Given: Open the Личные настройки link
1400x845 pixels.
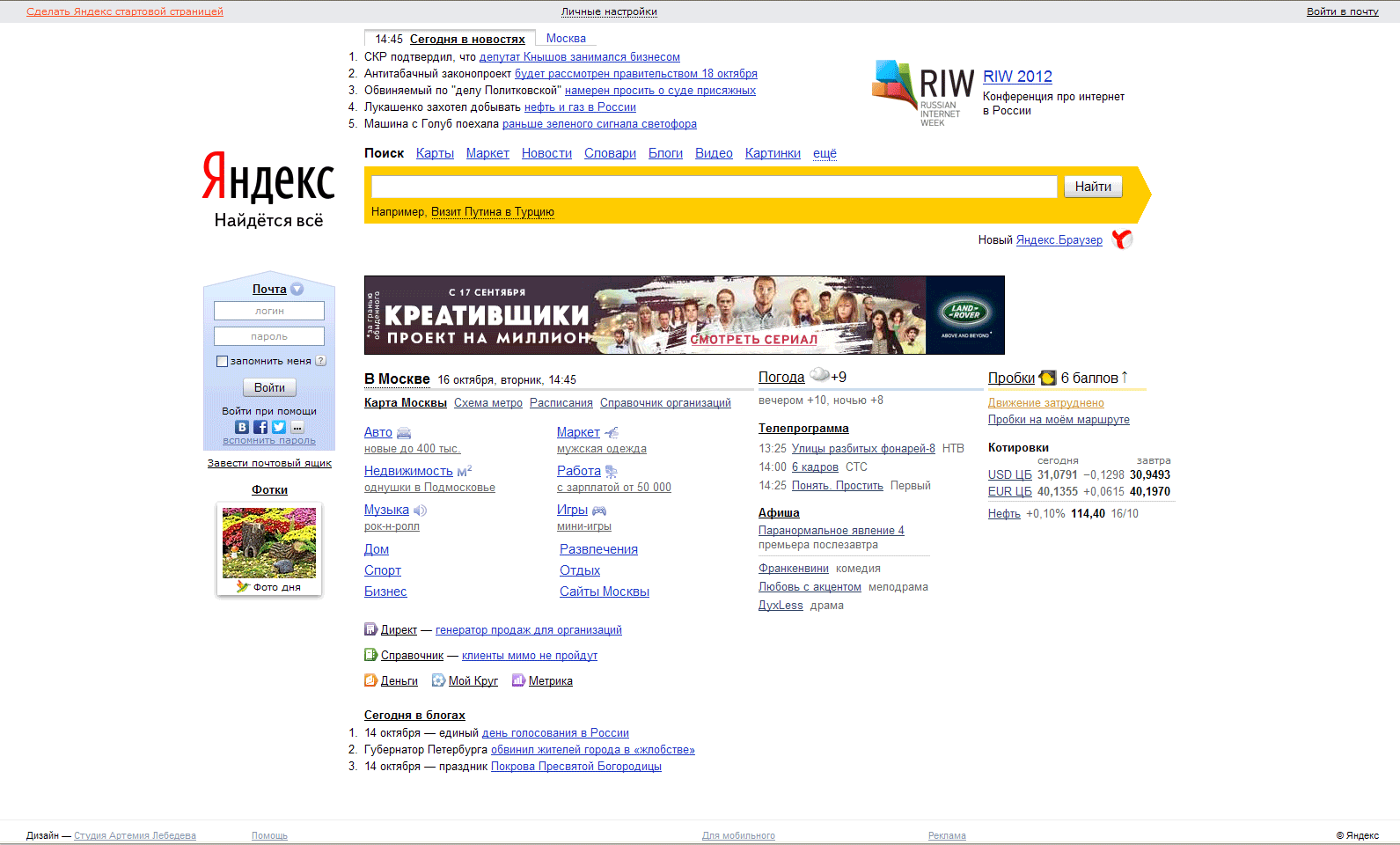Looking at the screenshot, I should click(609, 11).
